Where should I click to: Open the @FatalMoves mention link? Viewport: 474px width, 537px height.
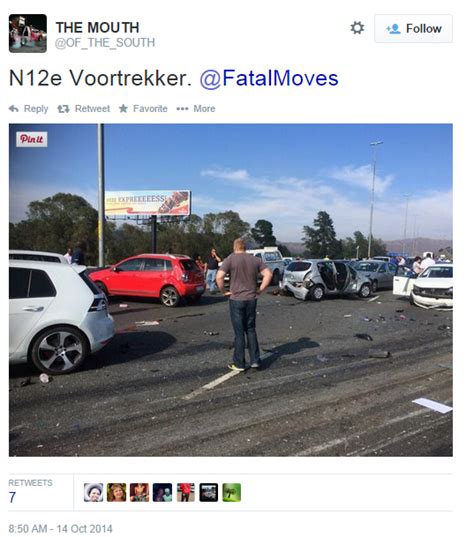[269, 78]
